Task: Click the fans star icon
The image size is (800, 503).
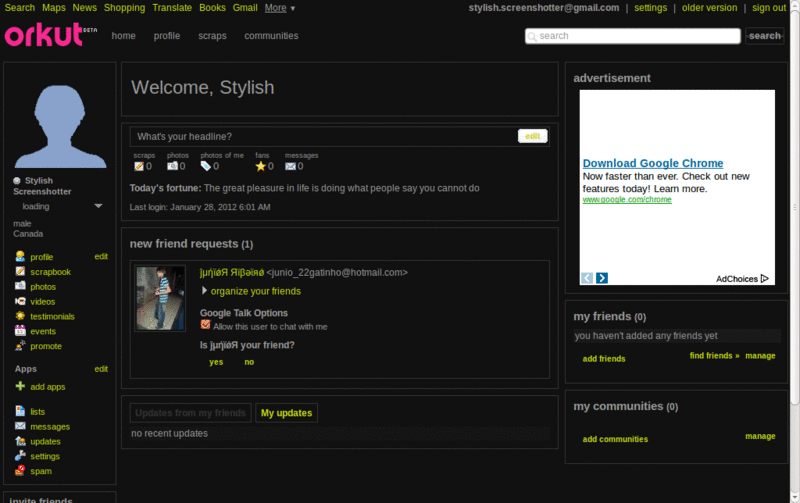Action: pos(260,166)
